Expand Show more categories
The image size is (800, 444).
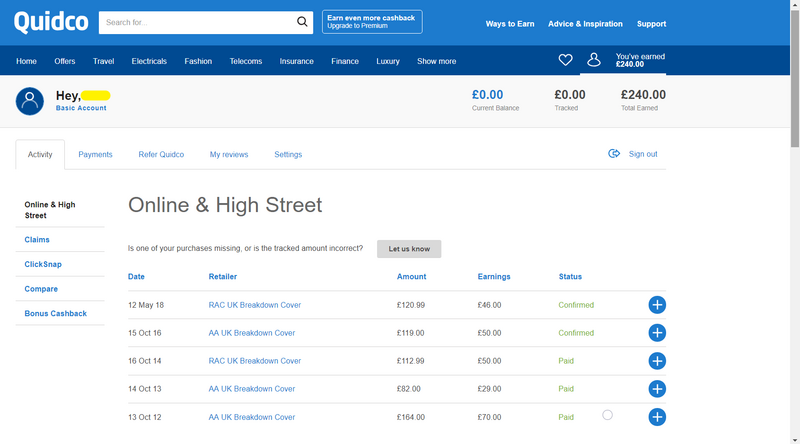pyautogui.click(x=436, y=61)
